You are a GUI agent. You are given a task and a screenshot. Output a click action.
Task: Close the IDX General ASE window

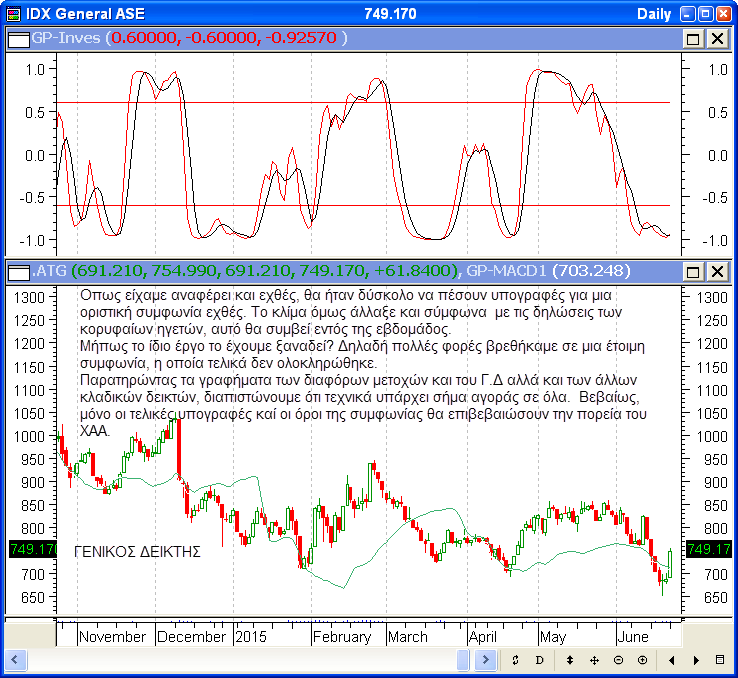click(724, 14)
